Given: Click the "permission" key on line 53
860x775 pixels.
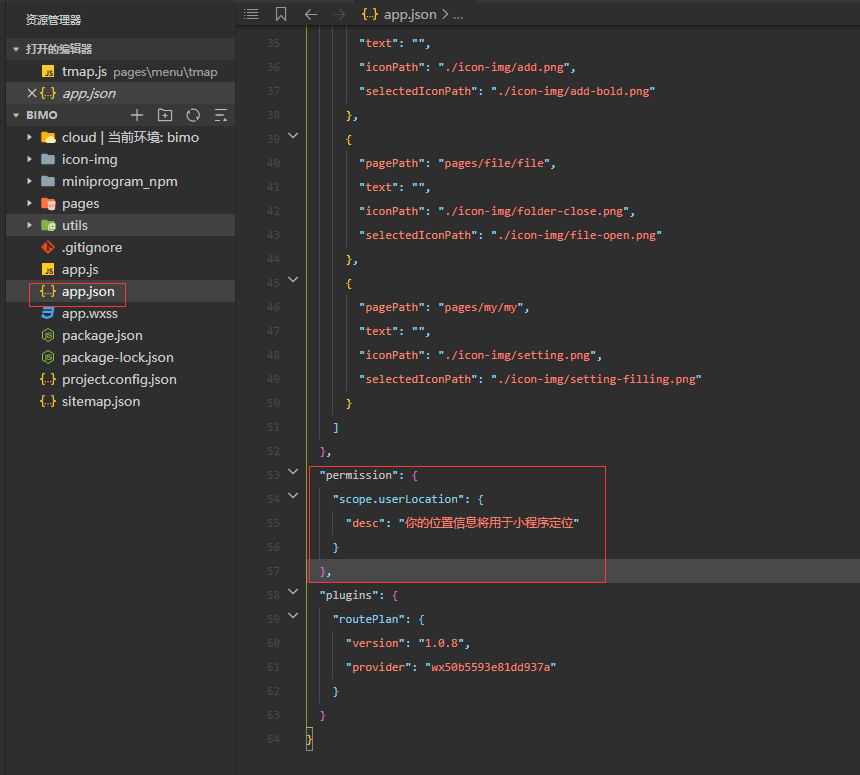Looking at the screenshot, I should (x=359, y=475).
